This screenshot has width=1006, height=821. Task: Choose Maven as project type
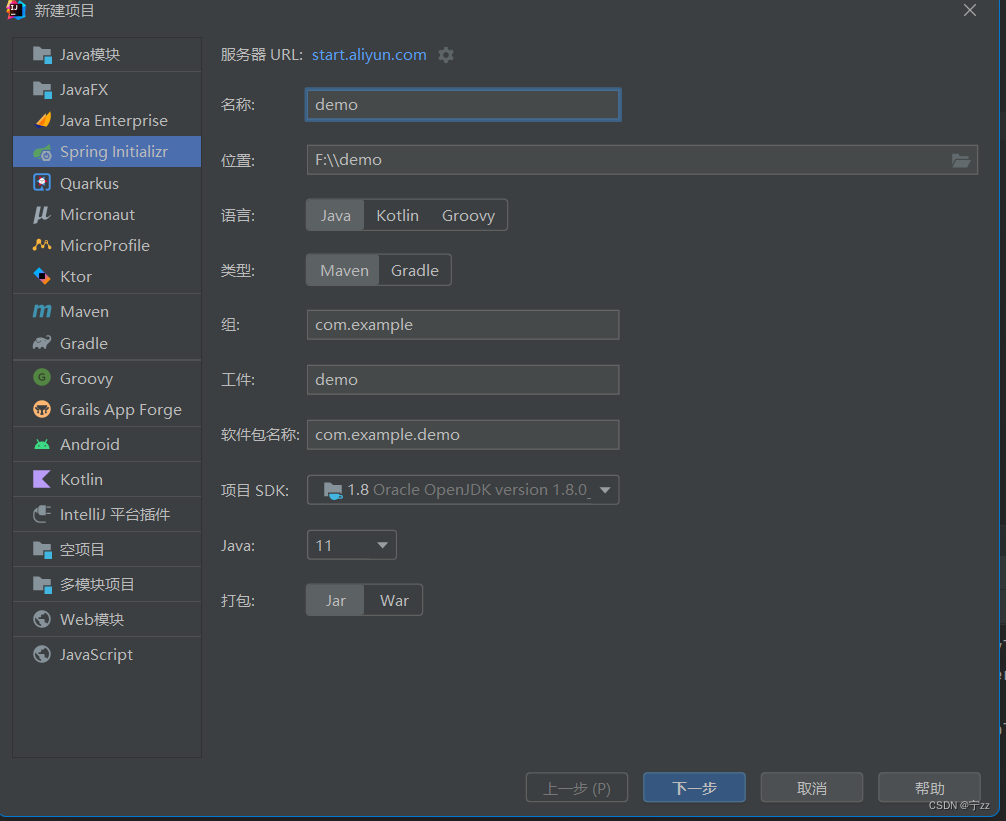[x=344, y=271]
